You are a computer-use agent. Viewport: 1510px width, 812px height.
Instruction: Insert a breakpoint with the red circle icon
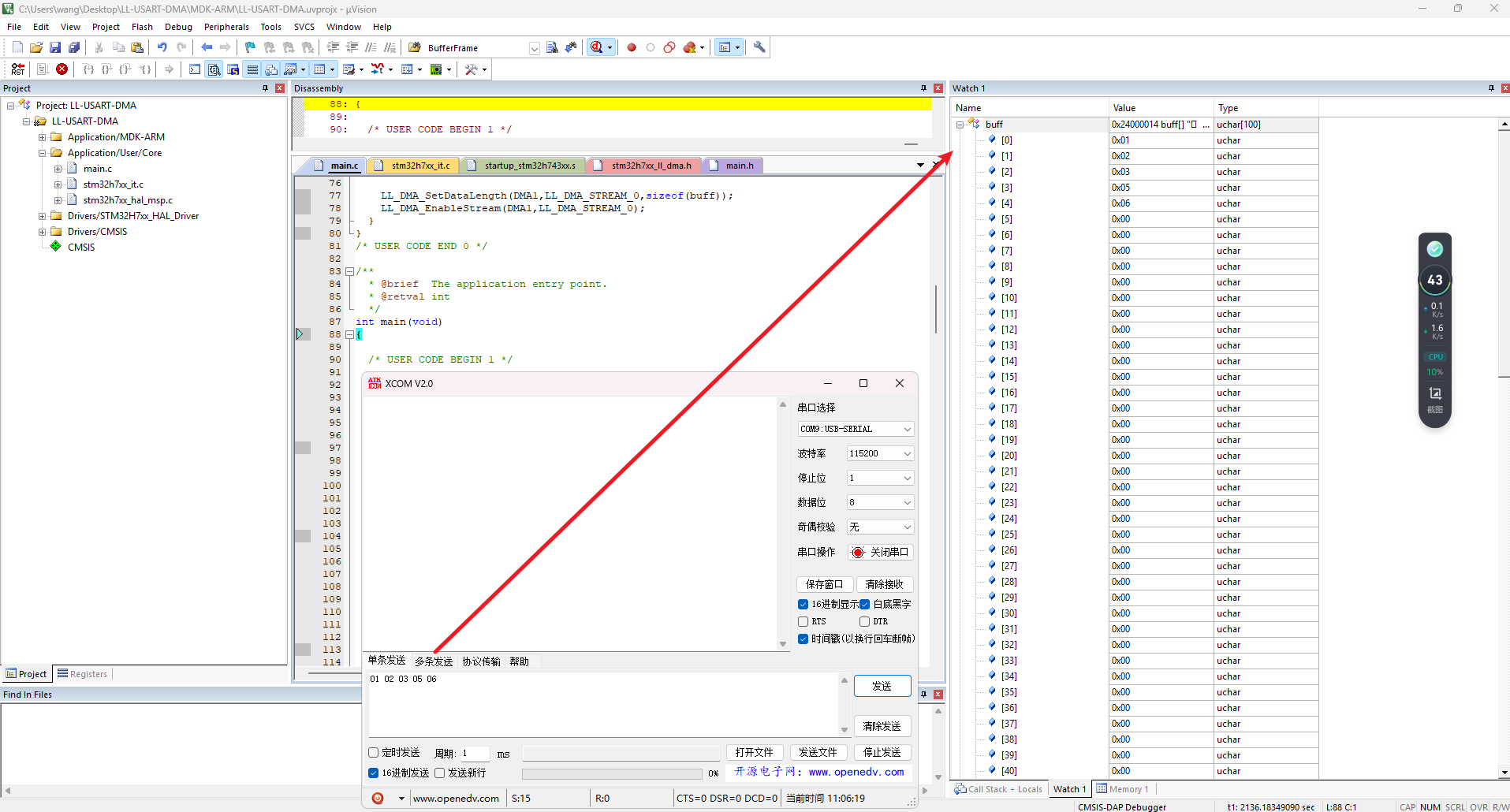pyautogui.click(x=632, y=47)
